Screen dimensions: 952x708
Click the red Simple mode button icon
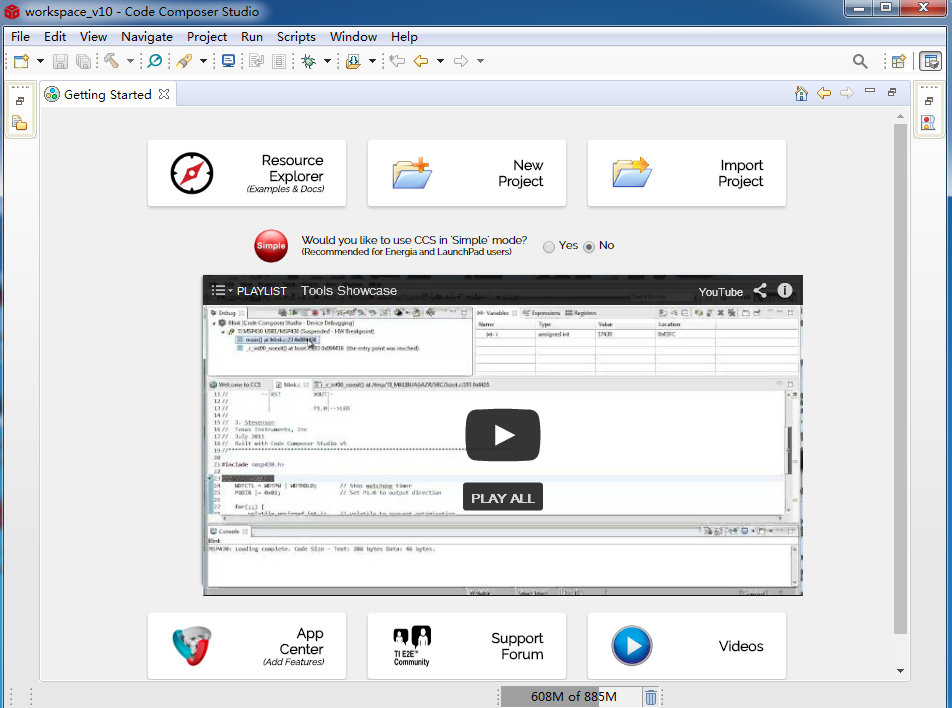271,246
